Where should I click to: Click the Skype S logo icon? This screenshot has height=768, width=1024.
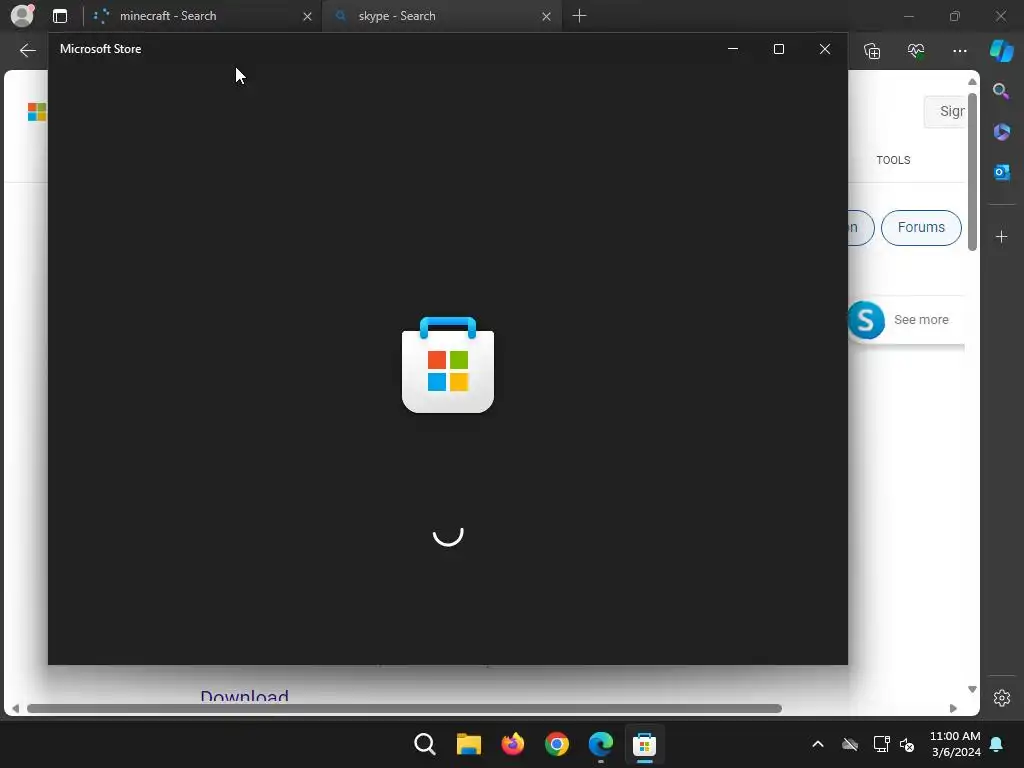866,320
